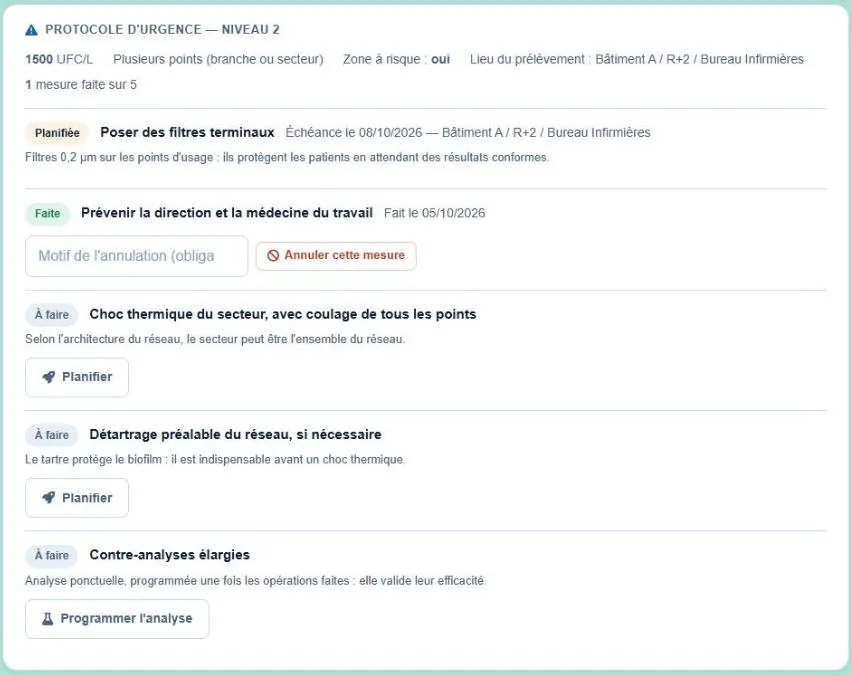Select the title Détartrage préalable du réseau, si nécessaire
852x676 pixels.
[x=235, y=435]
